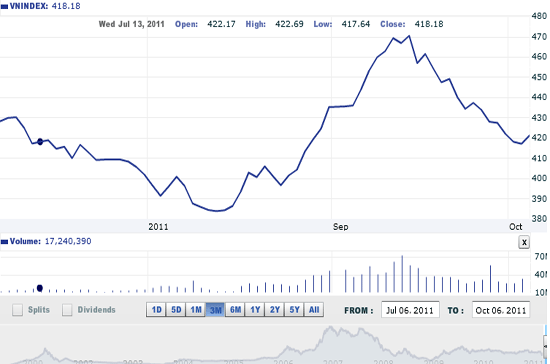Click the Wed Jul 13, 2011 date text
Image resolution: width=550 pixels, height=364 pixels.
point(132,24)
